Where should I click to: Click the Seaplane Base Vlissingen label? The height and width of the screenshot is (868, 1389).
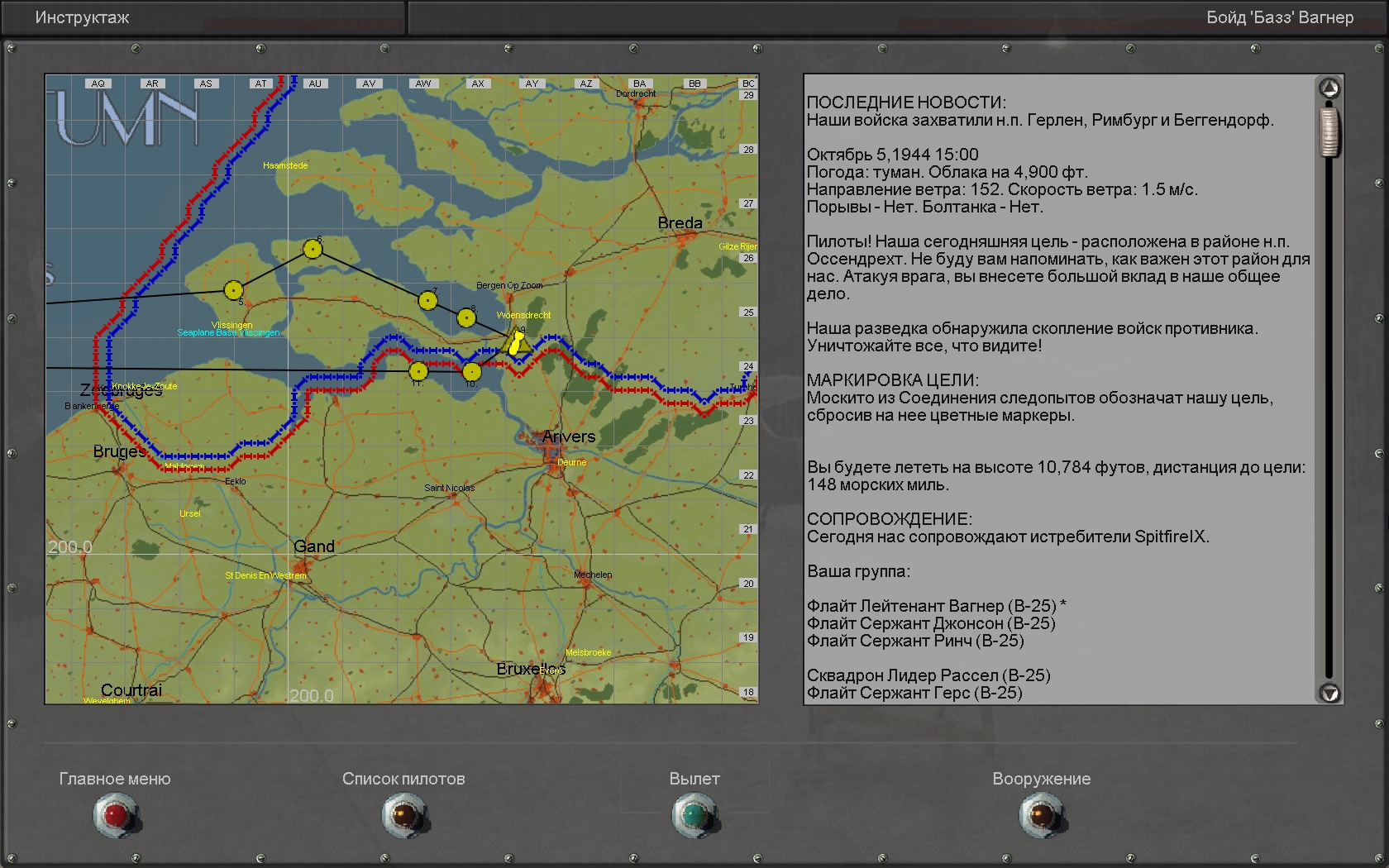click(x=228, y=333)
